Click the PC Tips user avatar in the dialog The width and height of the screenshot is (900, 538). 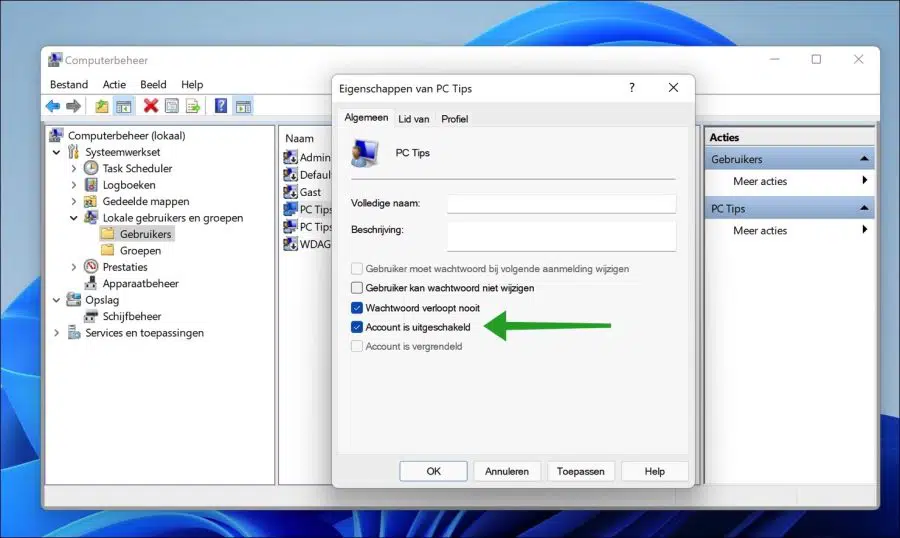pyautogui.click(x=365, y=153)
